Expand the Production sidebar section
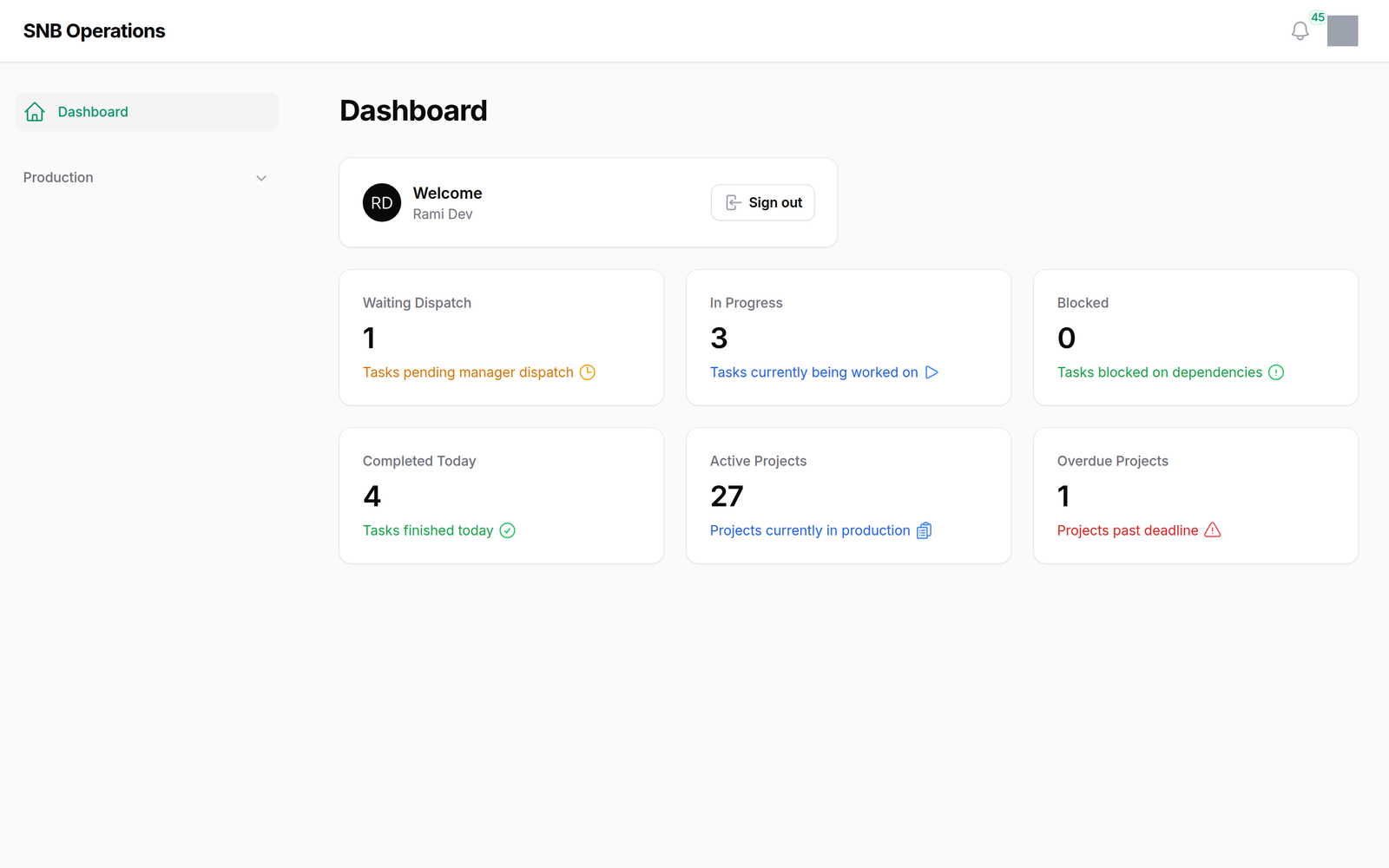This screenshot has height=868, width=1389. pyautogui.click(x=147, y=177)
